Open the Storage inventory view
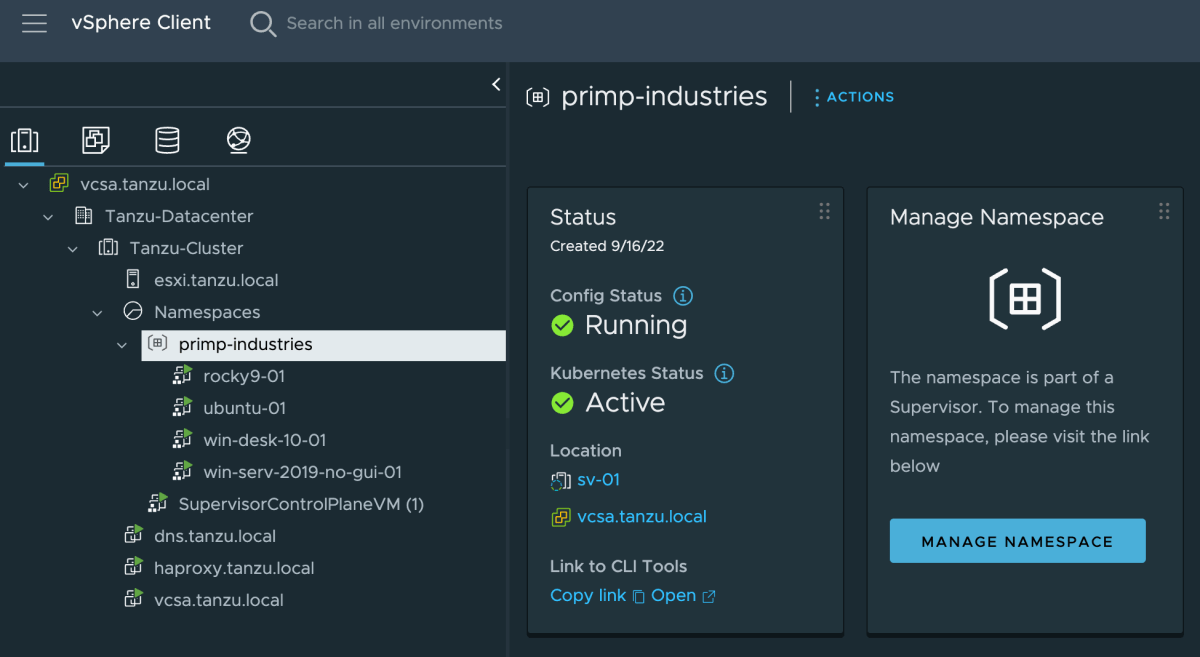 tap(167, 140)
